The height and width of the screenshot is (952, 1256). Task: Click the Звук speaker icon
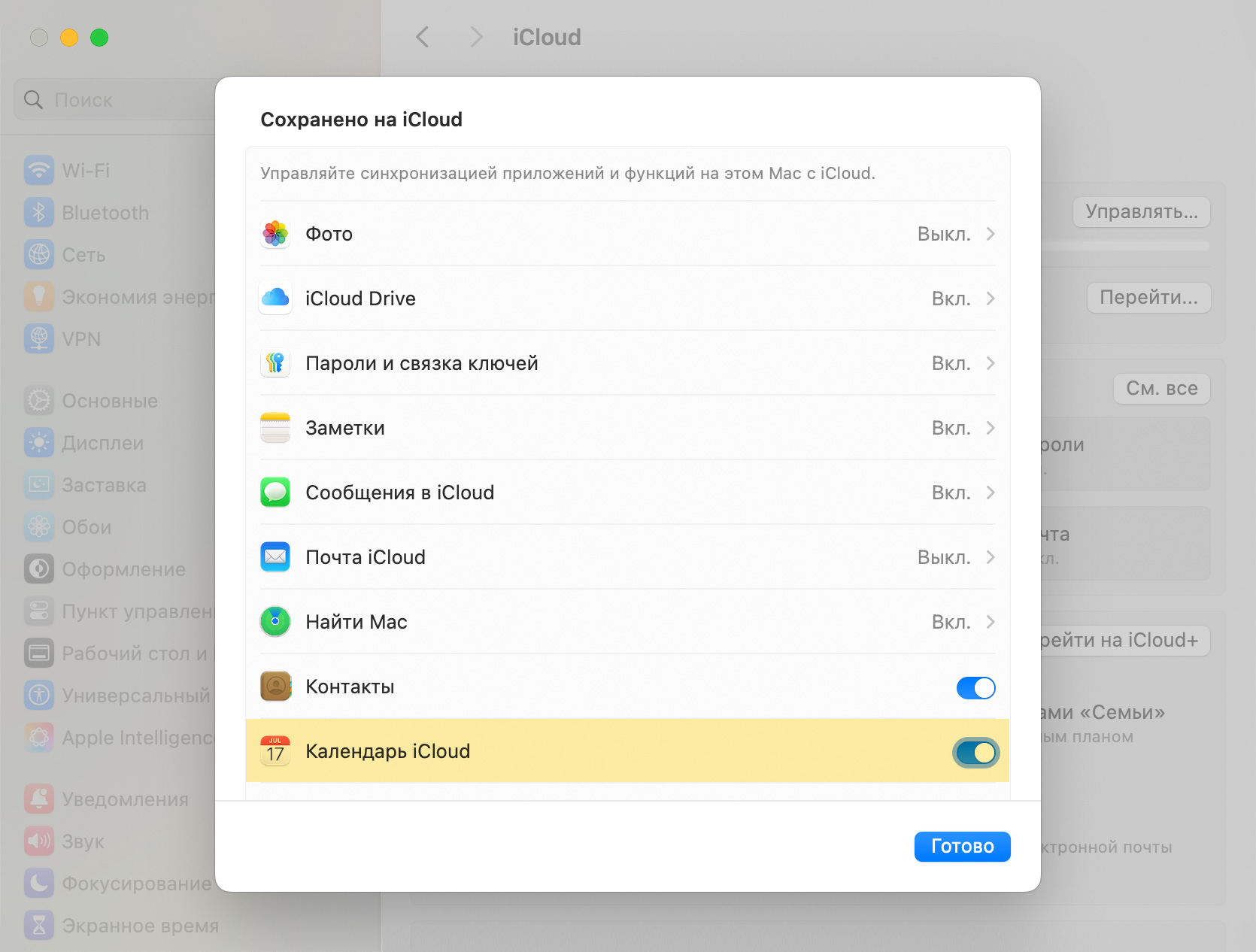(39, 841)
